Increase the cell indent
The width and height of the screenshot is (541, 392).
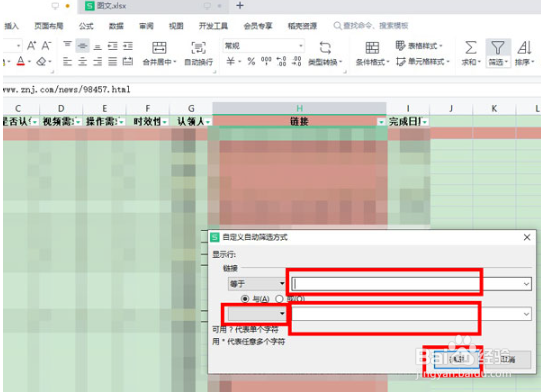coord(128,46)
